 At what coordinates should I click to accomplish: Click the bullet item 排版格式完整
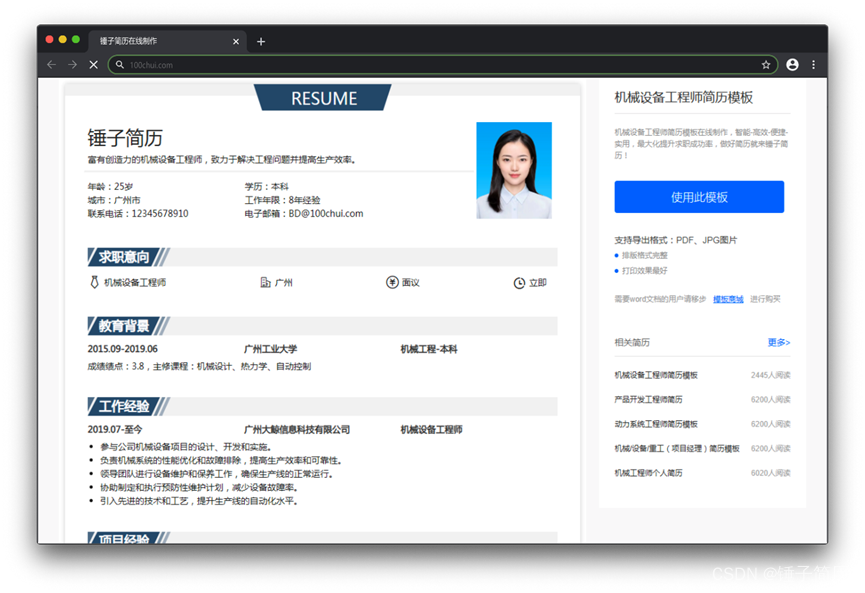(644, 255)
